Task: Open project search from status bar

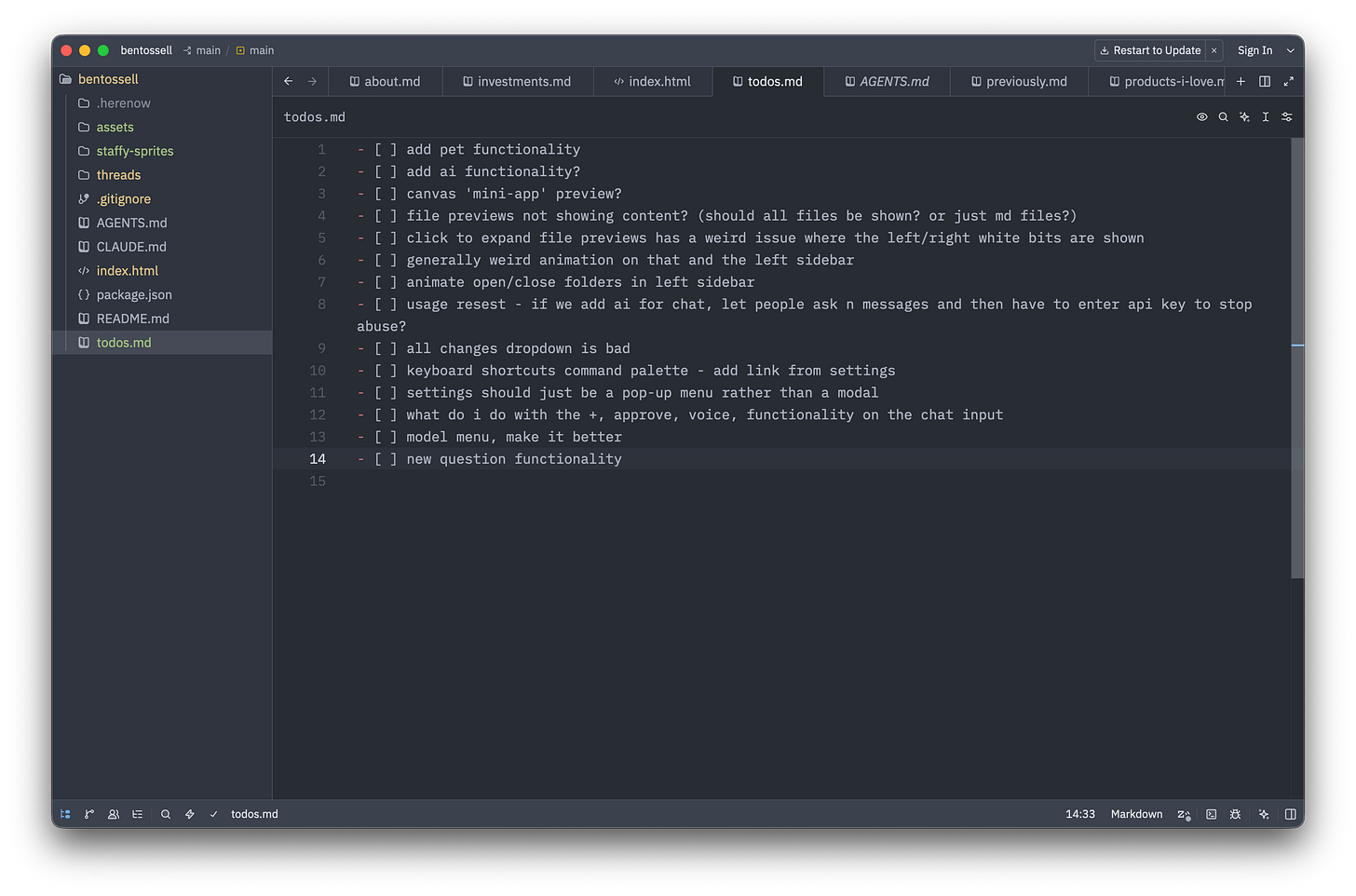Action: [166, 814]
